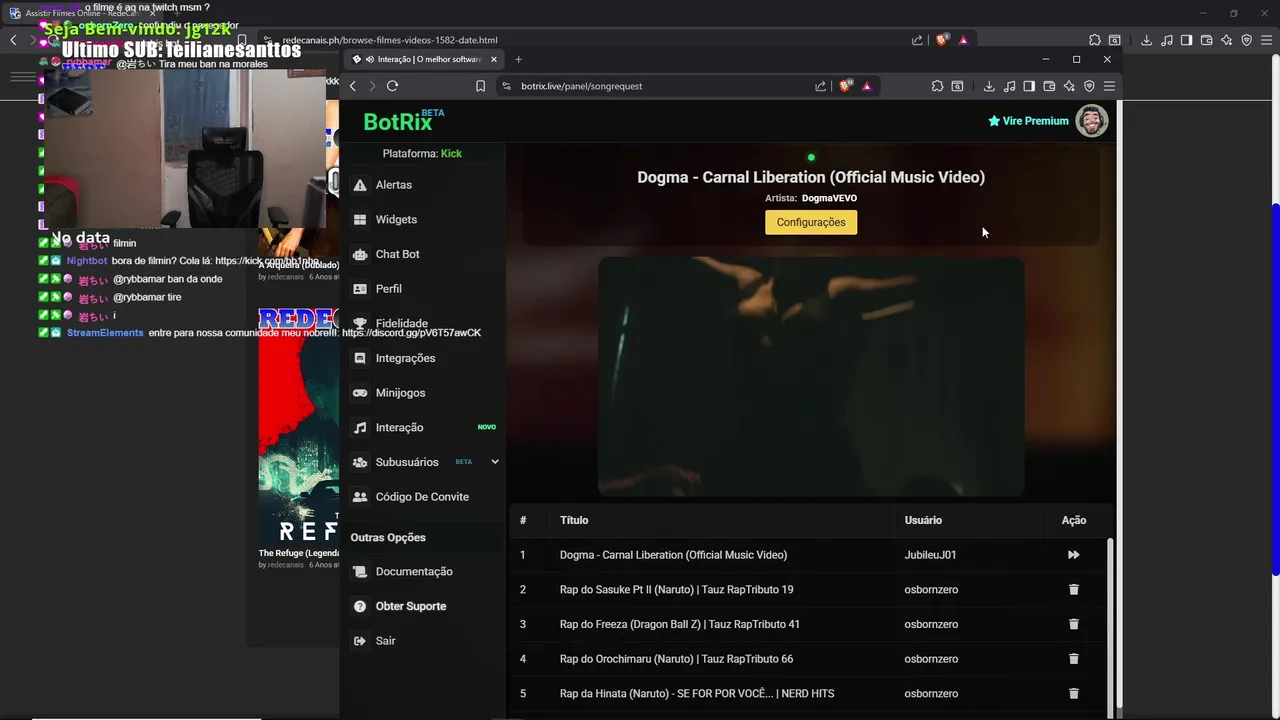Go forward in BotRix browser window
1280x720 pixels.
[x=372, y=86]
